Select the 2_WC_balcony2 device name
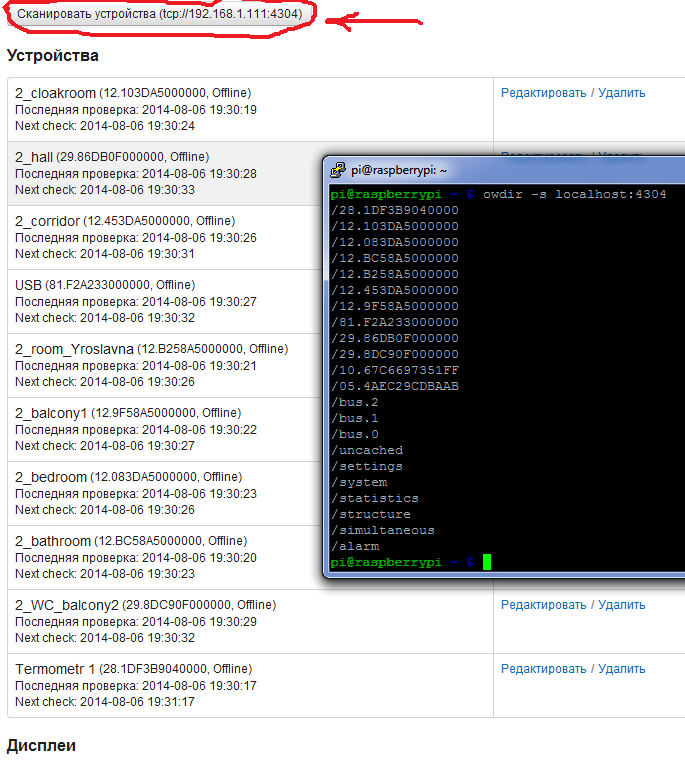685x761 pixels. coord(67,605)
